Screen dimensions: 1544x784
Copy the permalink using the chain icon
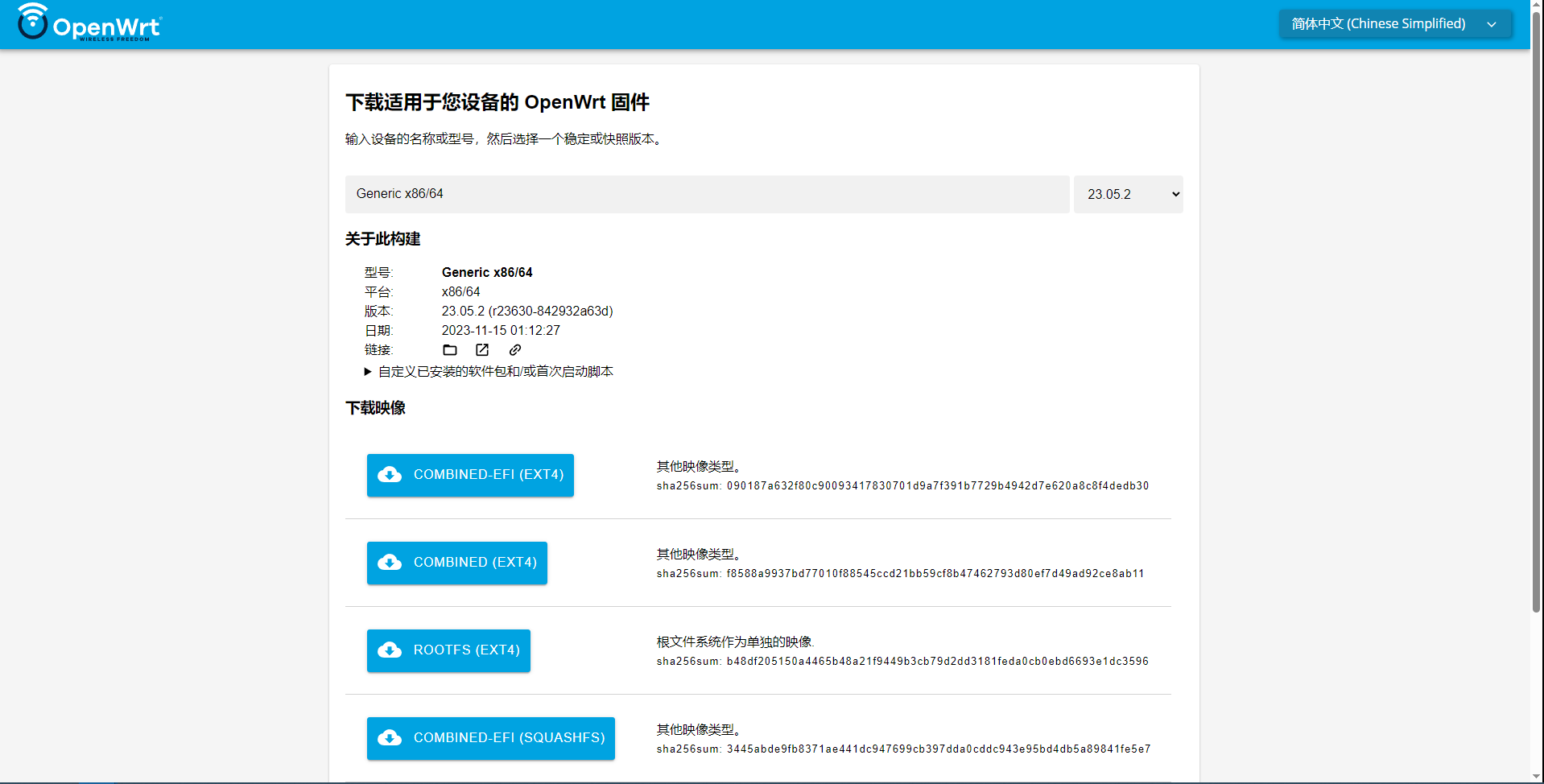tap(514, 349)
